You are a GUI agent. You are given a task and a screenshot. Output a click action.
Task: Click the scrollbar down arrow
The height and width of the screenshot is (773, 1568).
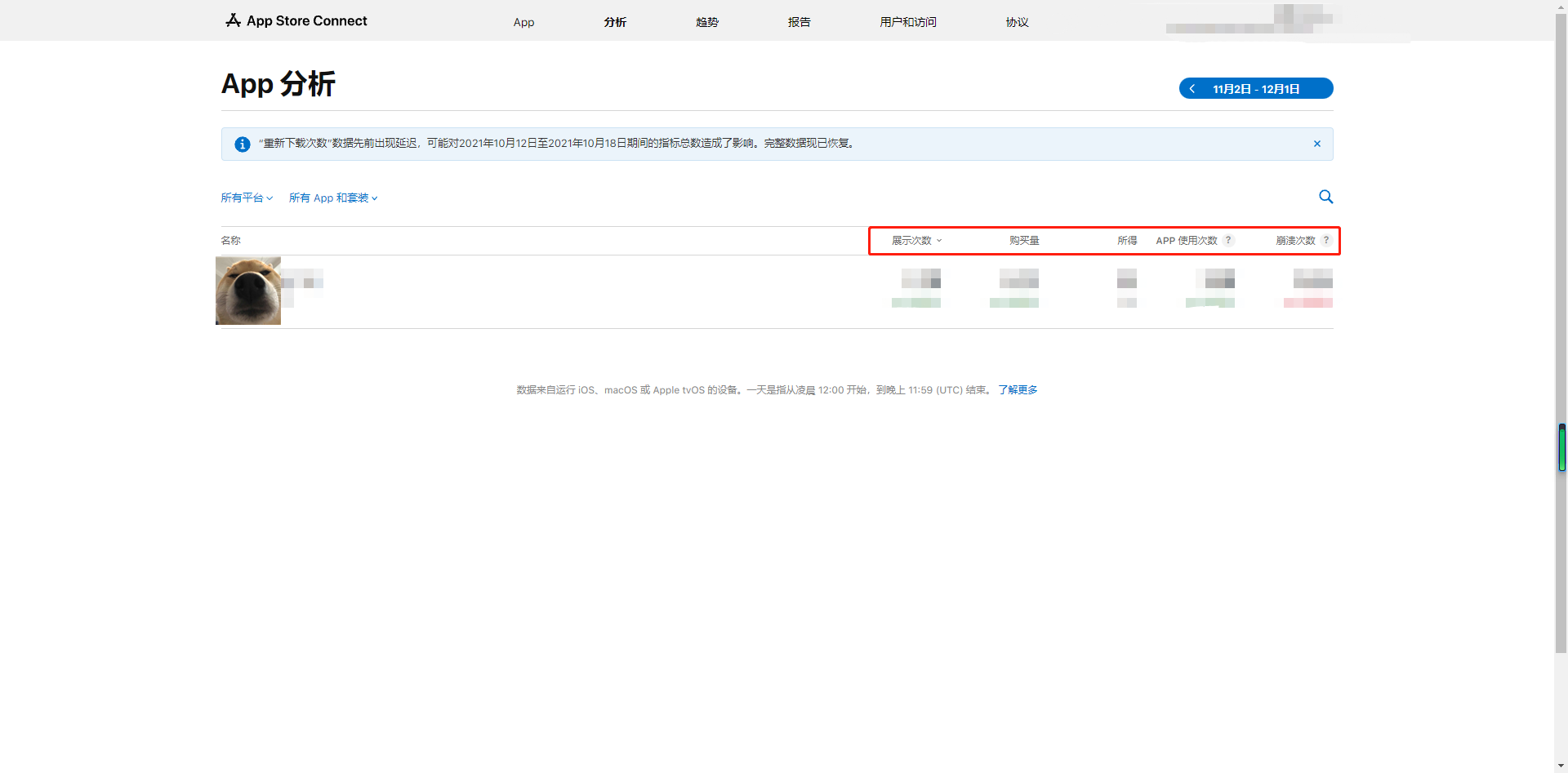[x=1561, y=766]
